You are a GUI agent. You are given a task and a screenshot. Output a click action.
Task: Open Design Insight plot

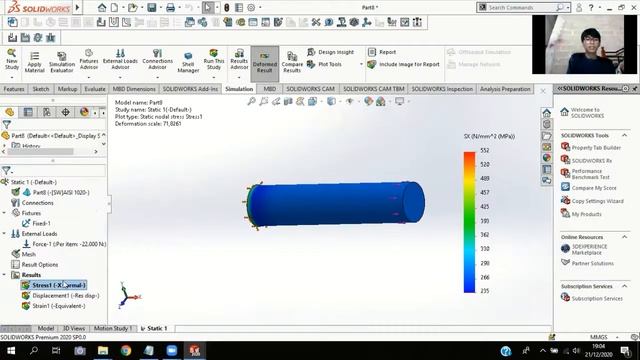[331, 52]
